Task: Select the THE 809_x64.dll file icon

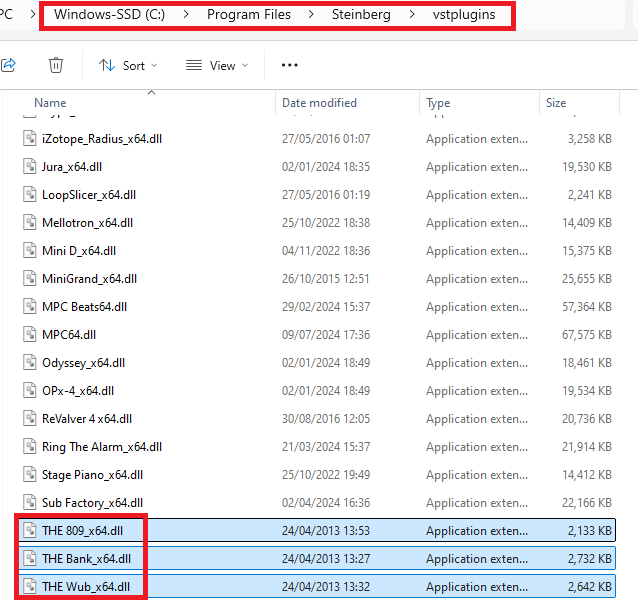Action: [30, 531]
